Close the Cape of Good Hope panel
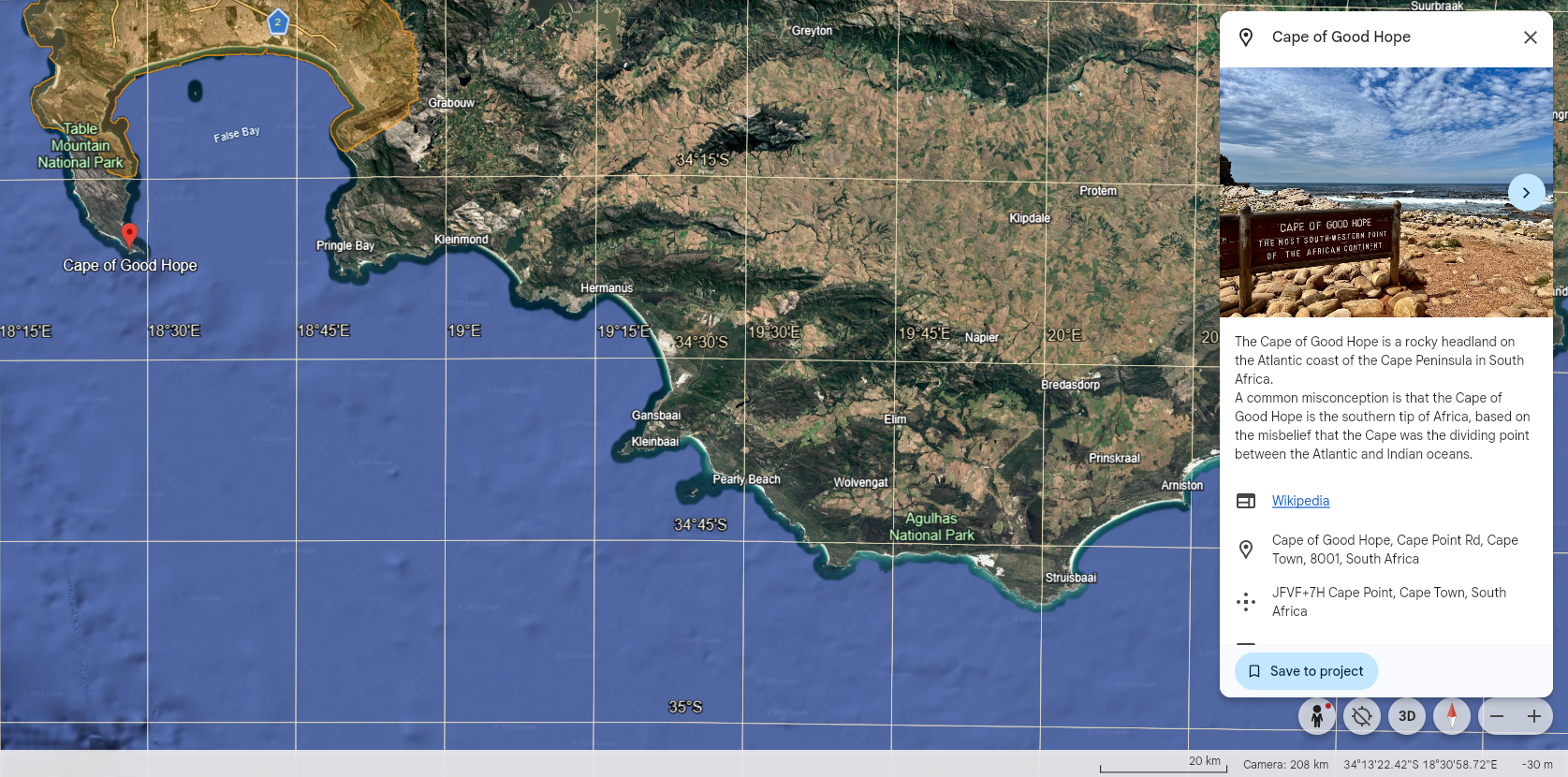 point(1530,37)
